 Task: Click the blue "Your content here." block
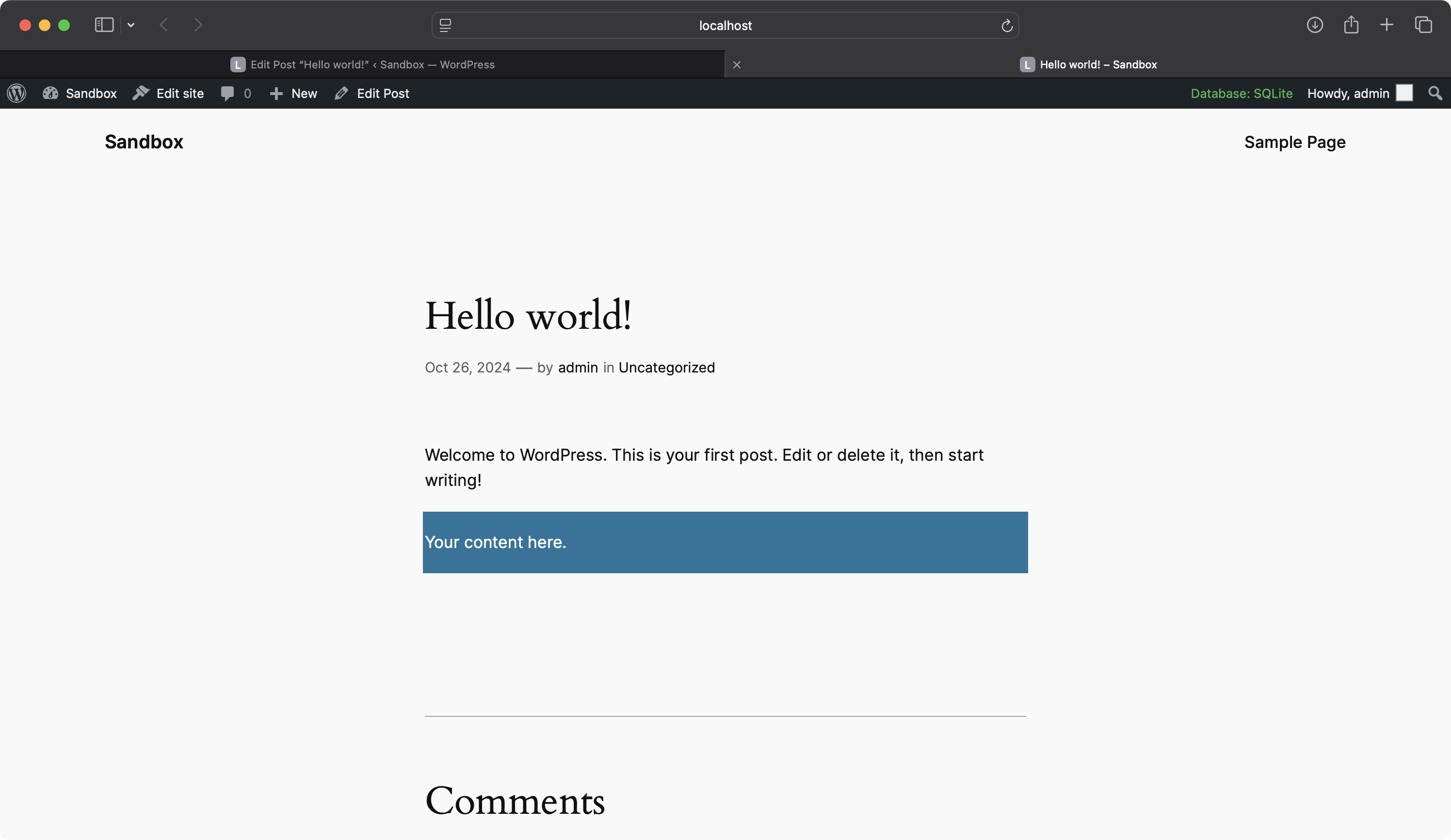coord(725,542)
